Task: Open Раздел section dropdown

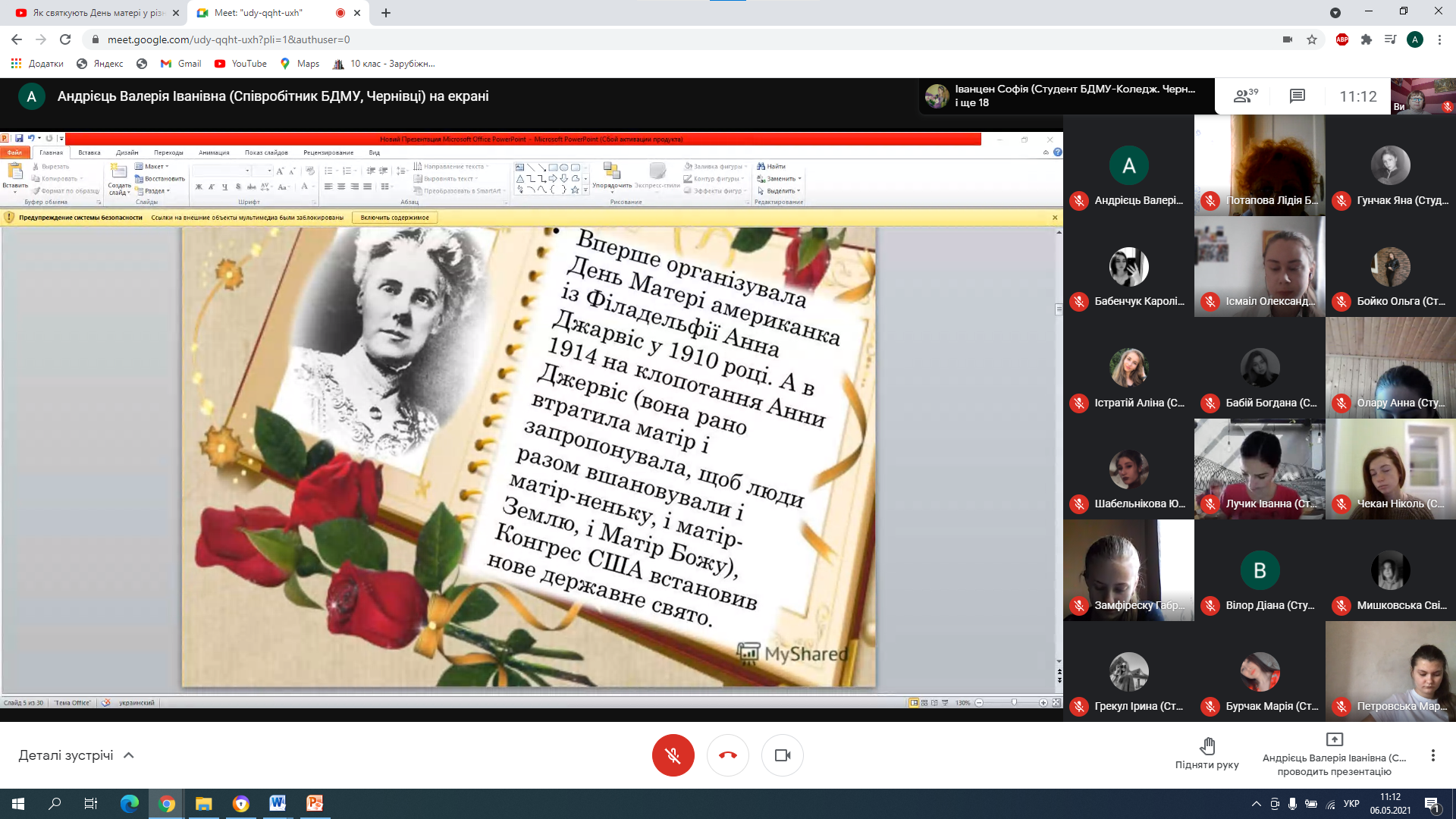Action: click(152, 191)
